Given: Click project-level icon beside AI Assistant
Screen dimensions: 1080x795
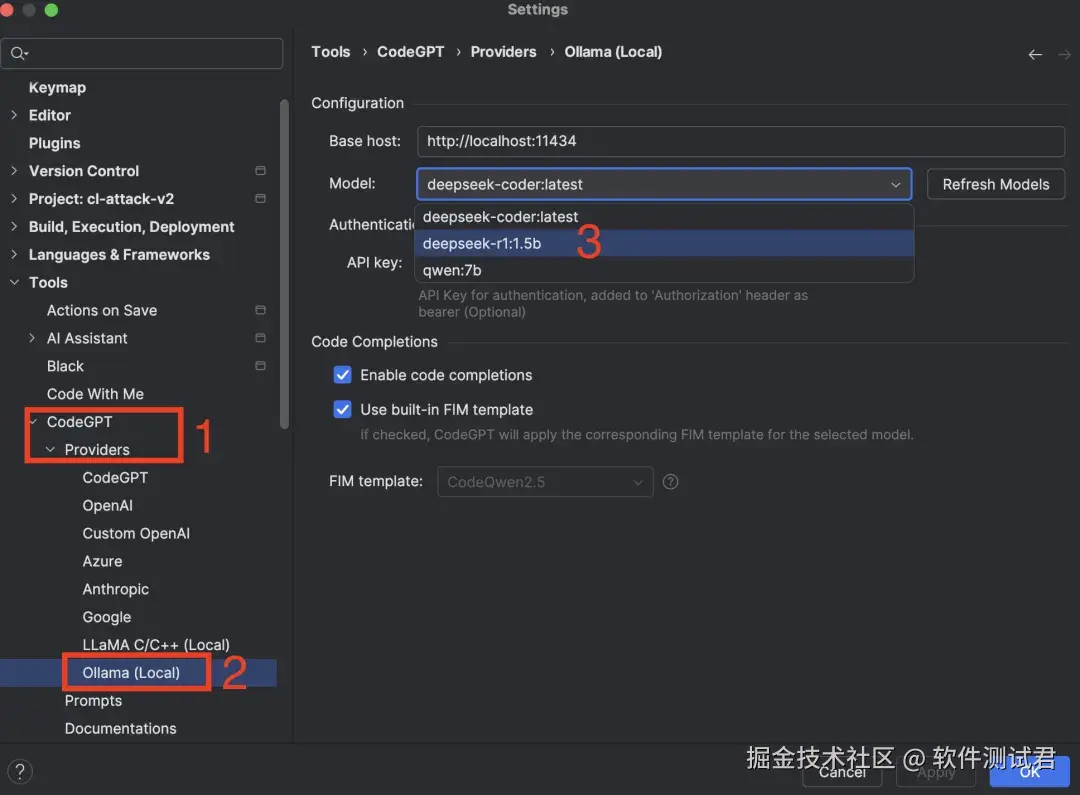Looking at the screenshot, I should click(x=260, y=338).
